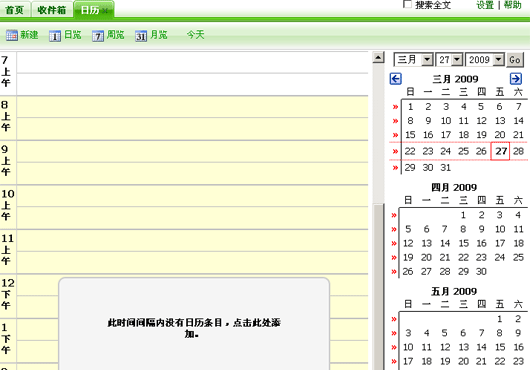Click the week view icon
Screen dimensions: 530x370
click(98, 35)
